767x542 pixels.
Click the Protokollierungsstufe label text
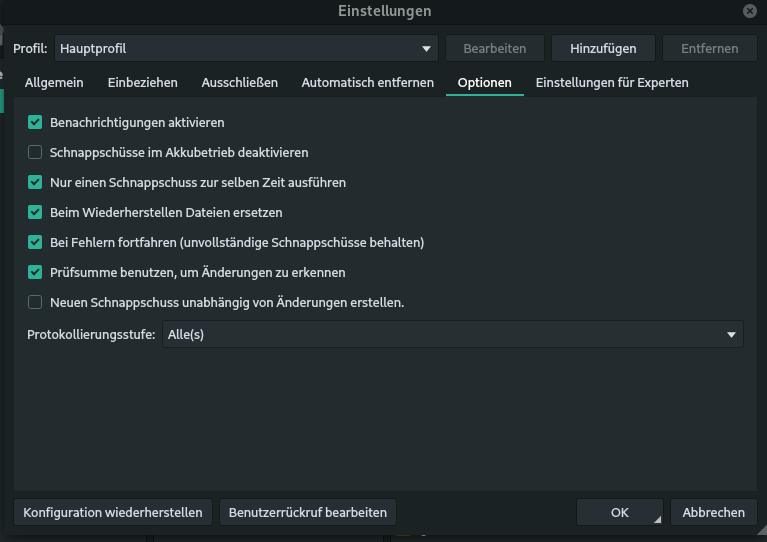(x=91, y=335)
